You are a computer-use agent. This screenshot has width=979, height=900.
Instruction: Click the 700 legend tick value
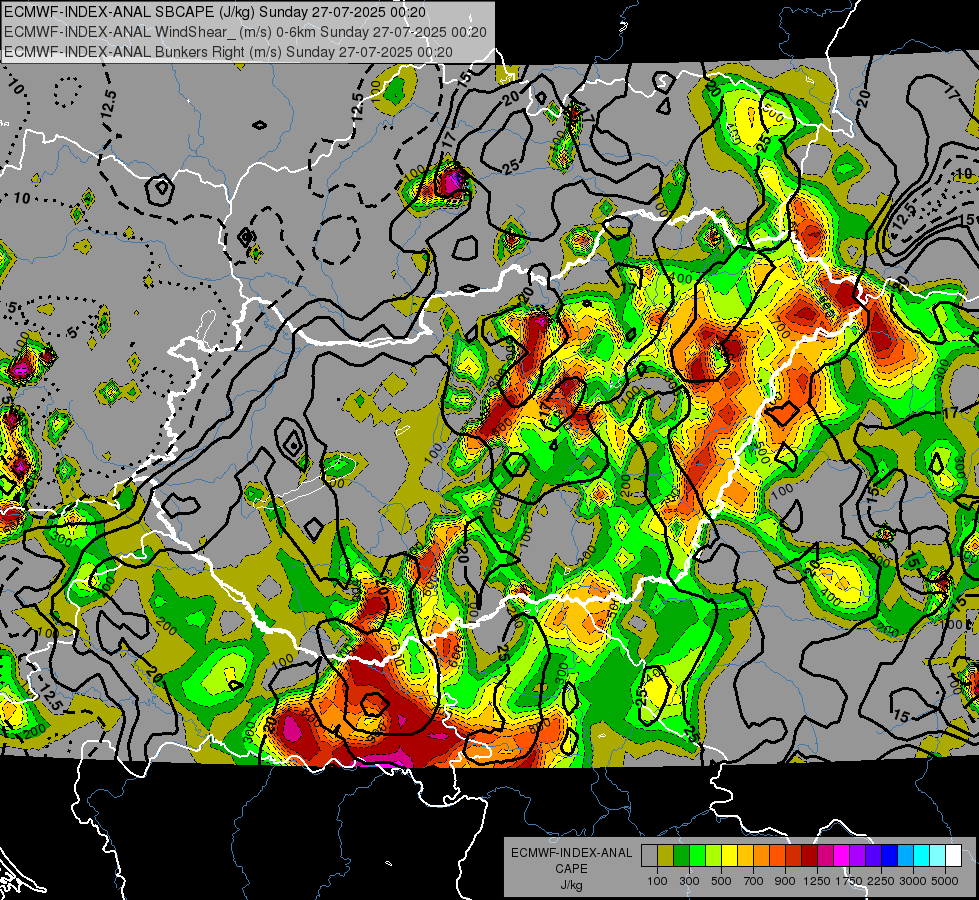[x=753, y=881]
